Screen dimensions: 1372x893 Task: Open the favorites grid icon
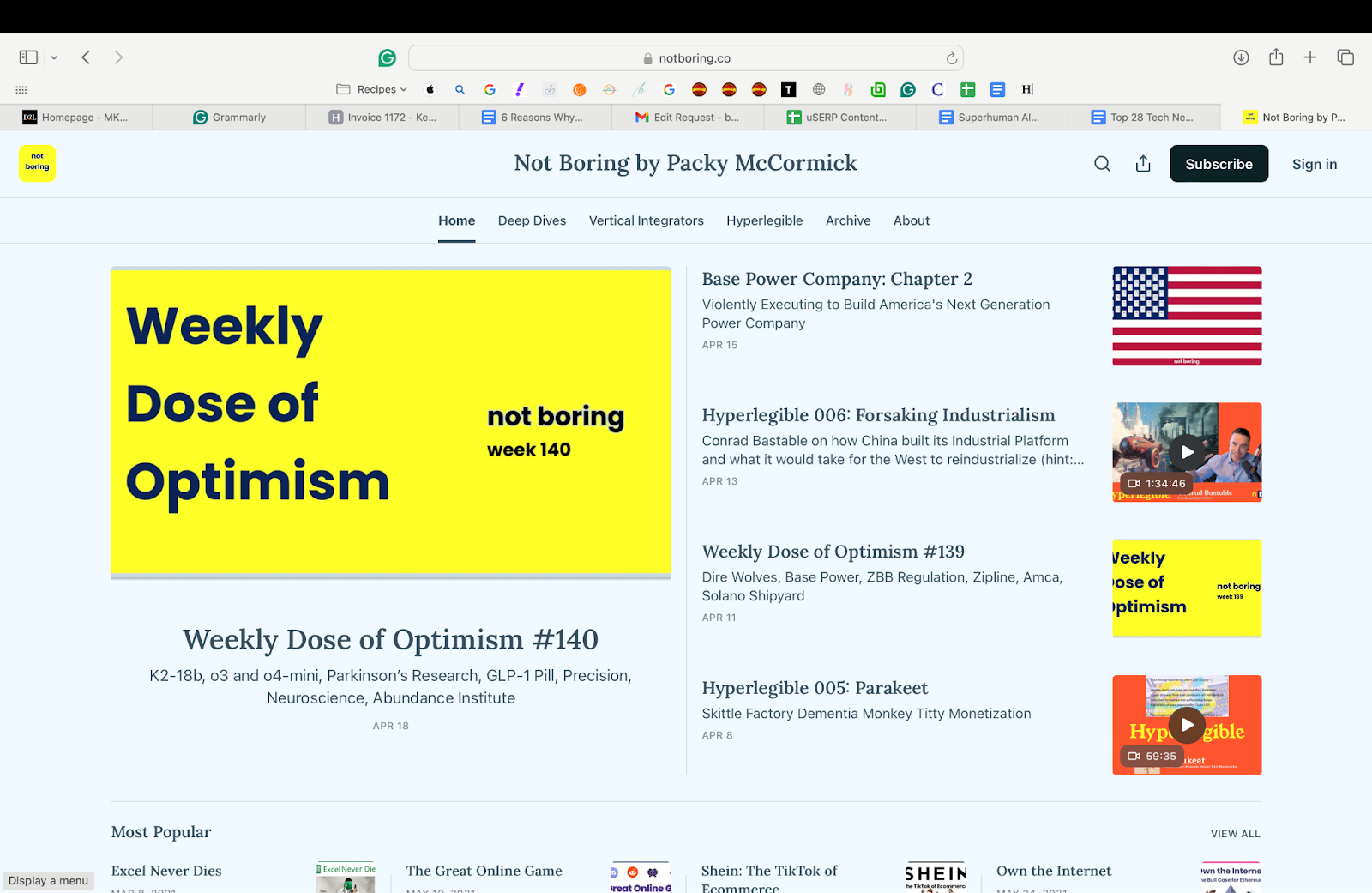[21, 89]
